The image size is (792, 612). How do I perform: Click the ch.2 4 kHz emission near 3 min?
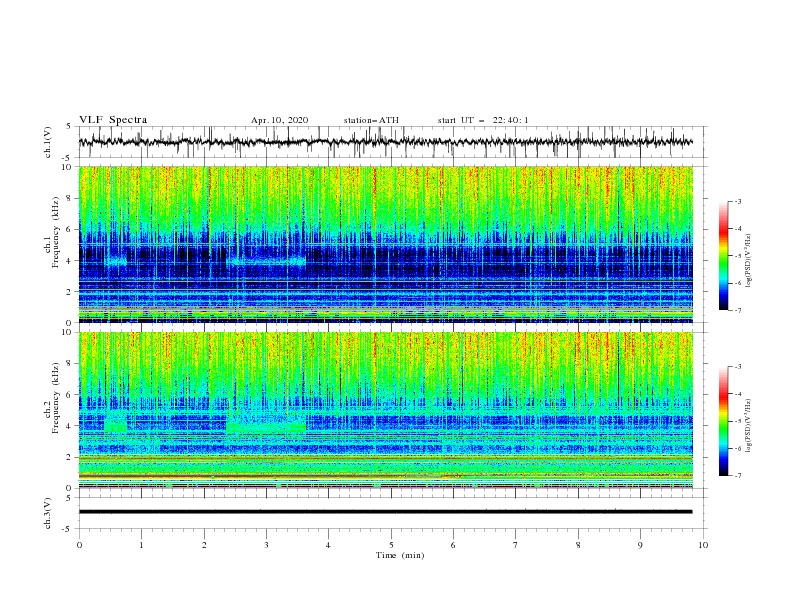pos(266,426)
